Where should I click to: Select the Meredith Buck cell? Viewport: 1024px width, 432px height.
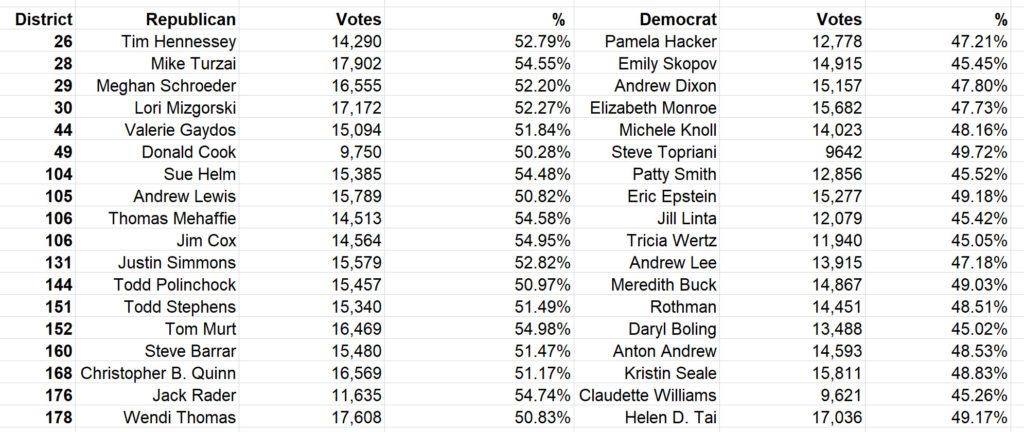647,285
